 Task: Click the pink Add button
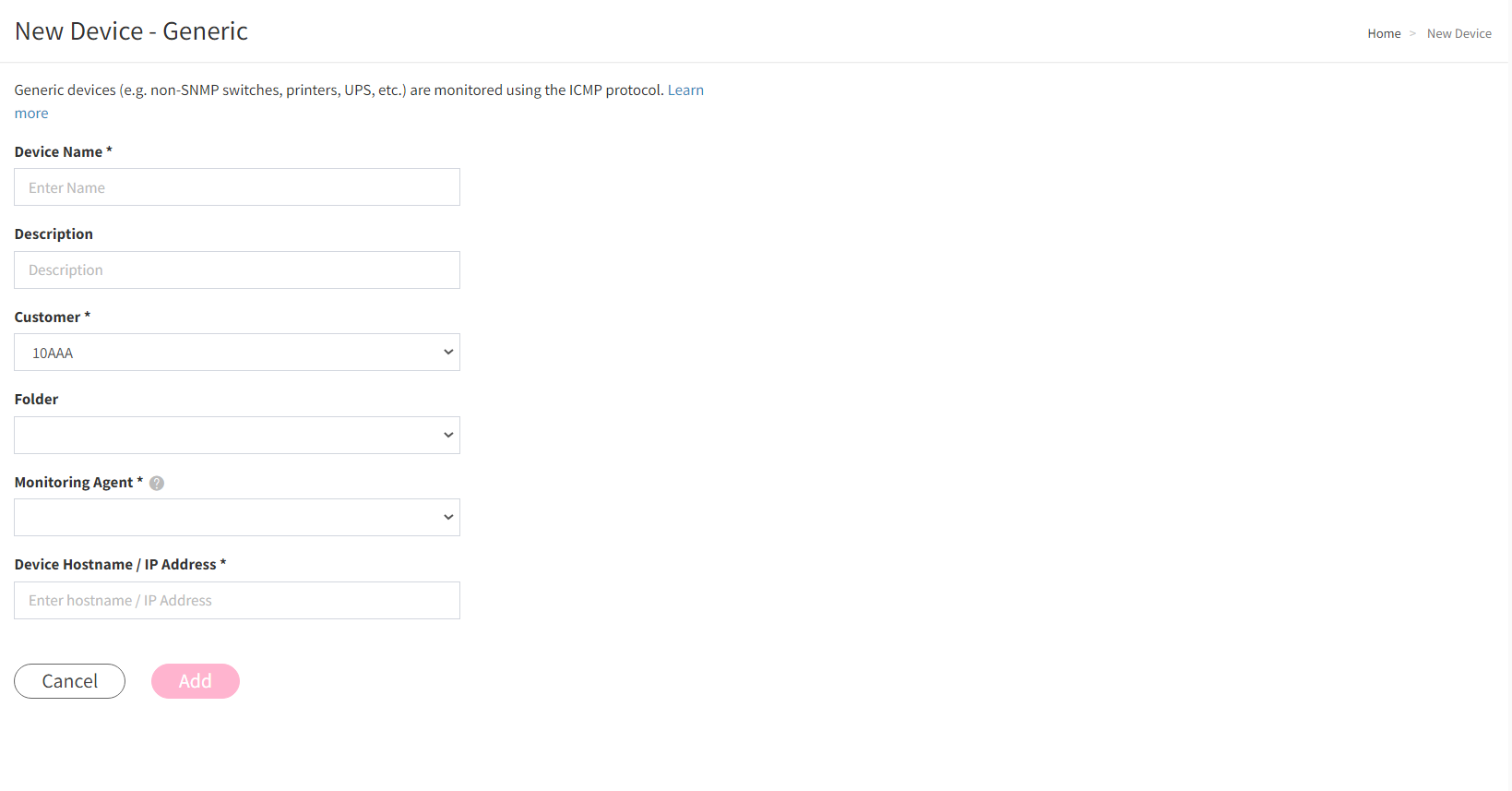[x=196, y=681]
